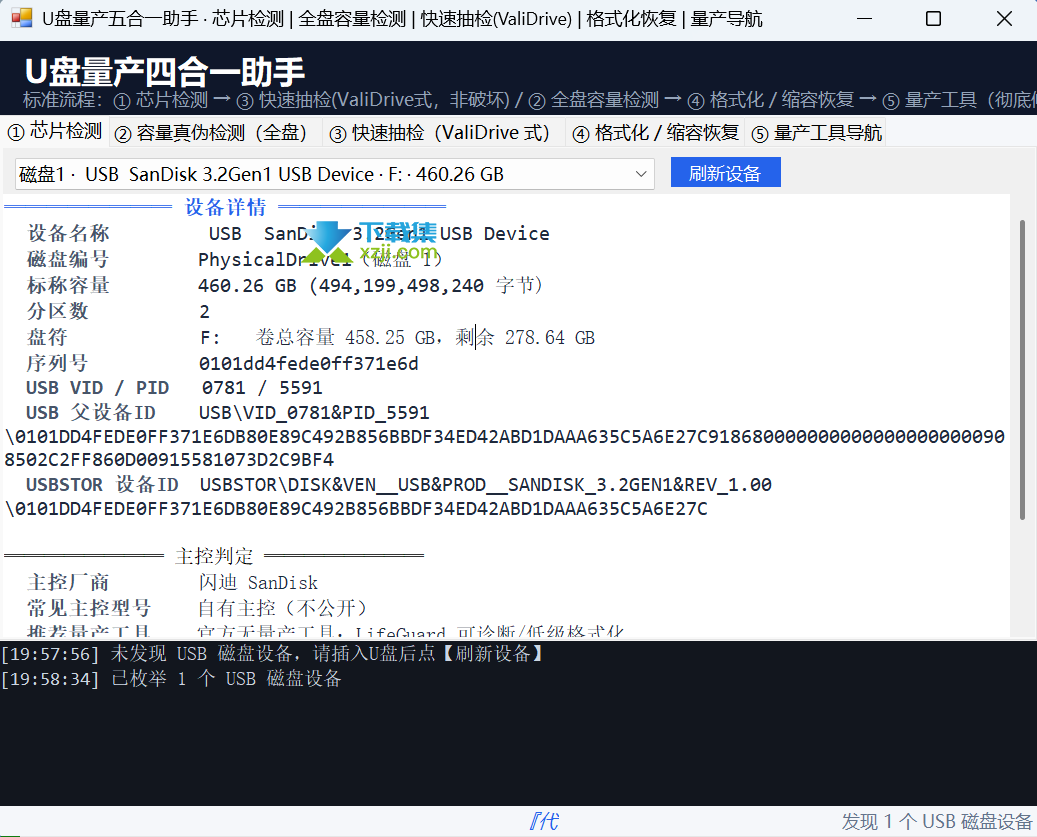The width and height of the screenshot is (1037, 837).
Task: Click the USB\VID_0781&PID_5591 parent ID
Action: pyautogui.click(x=314, y=413)
